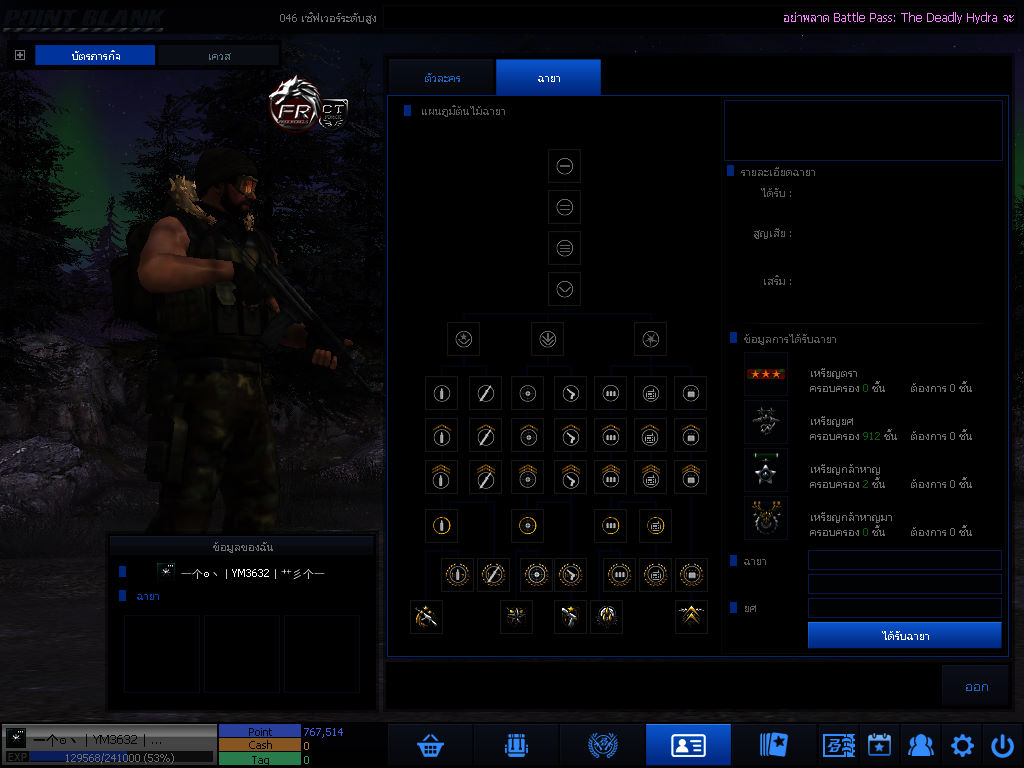1024x768 pixels.
Task: Click the ออก exit button
Action: coord(976,686)
